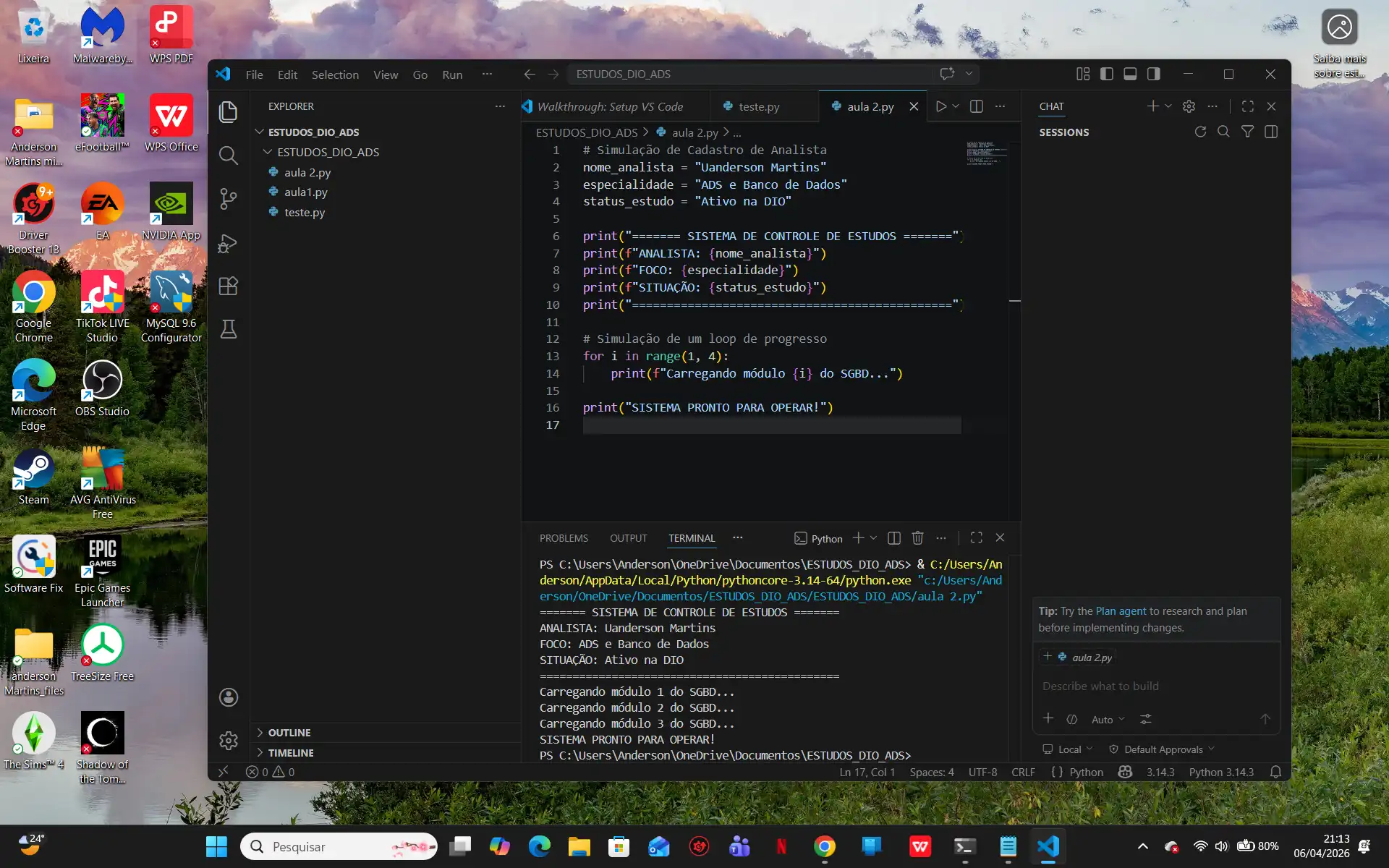Screen dimensions: 1389x868
Task: Open the Extensions view
Action: [x=228, y=286]
